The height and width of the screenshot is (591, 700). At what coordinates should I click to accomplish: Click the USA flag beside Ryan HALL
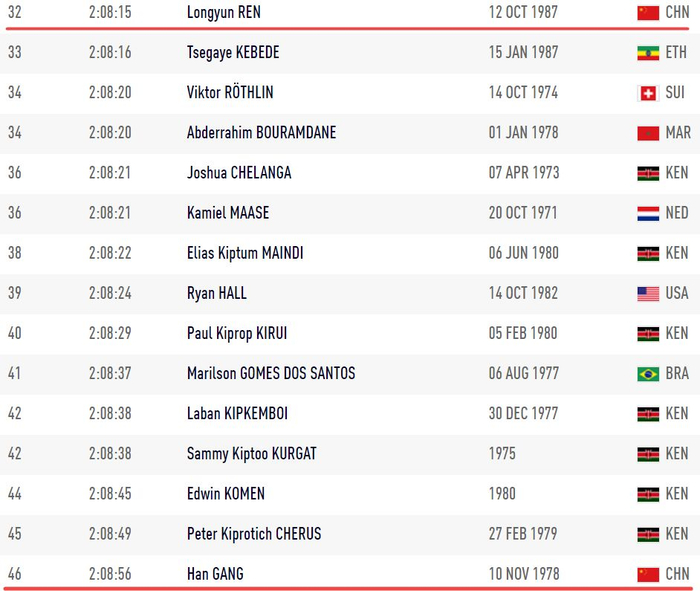[648, 293]
